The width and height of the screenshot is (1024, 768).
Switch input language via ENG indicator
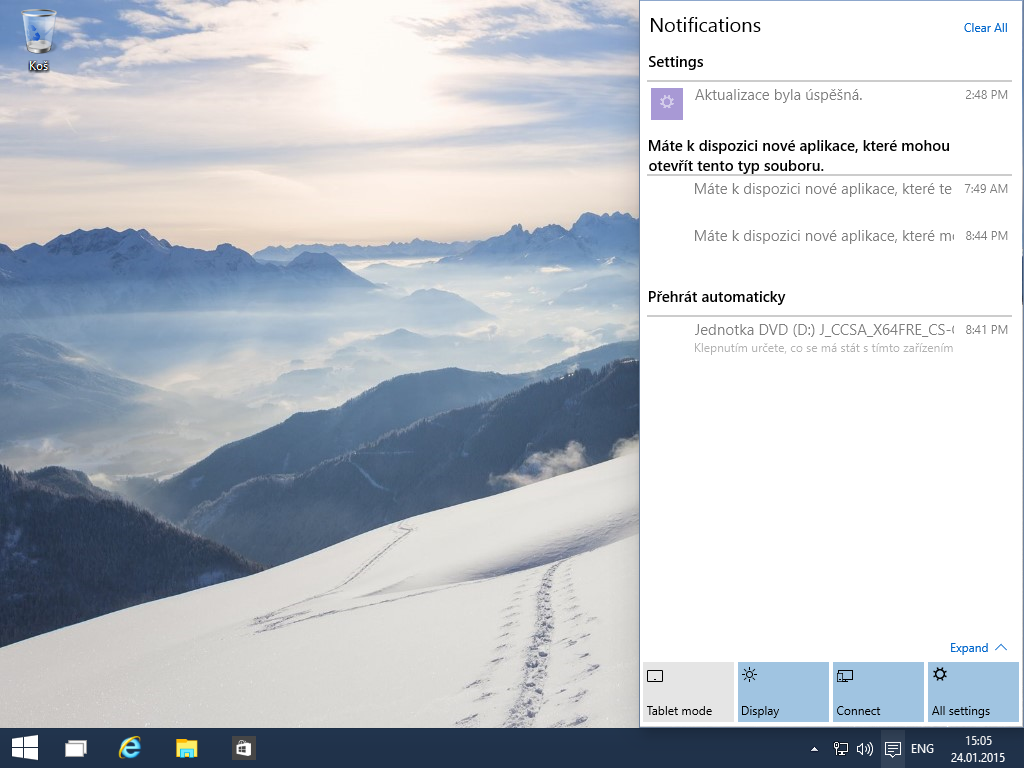click(x=921, y=748)
